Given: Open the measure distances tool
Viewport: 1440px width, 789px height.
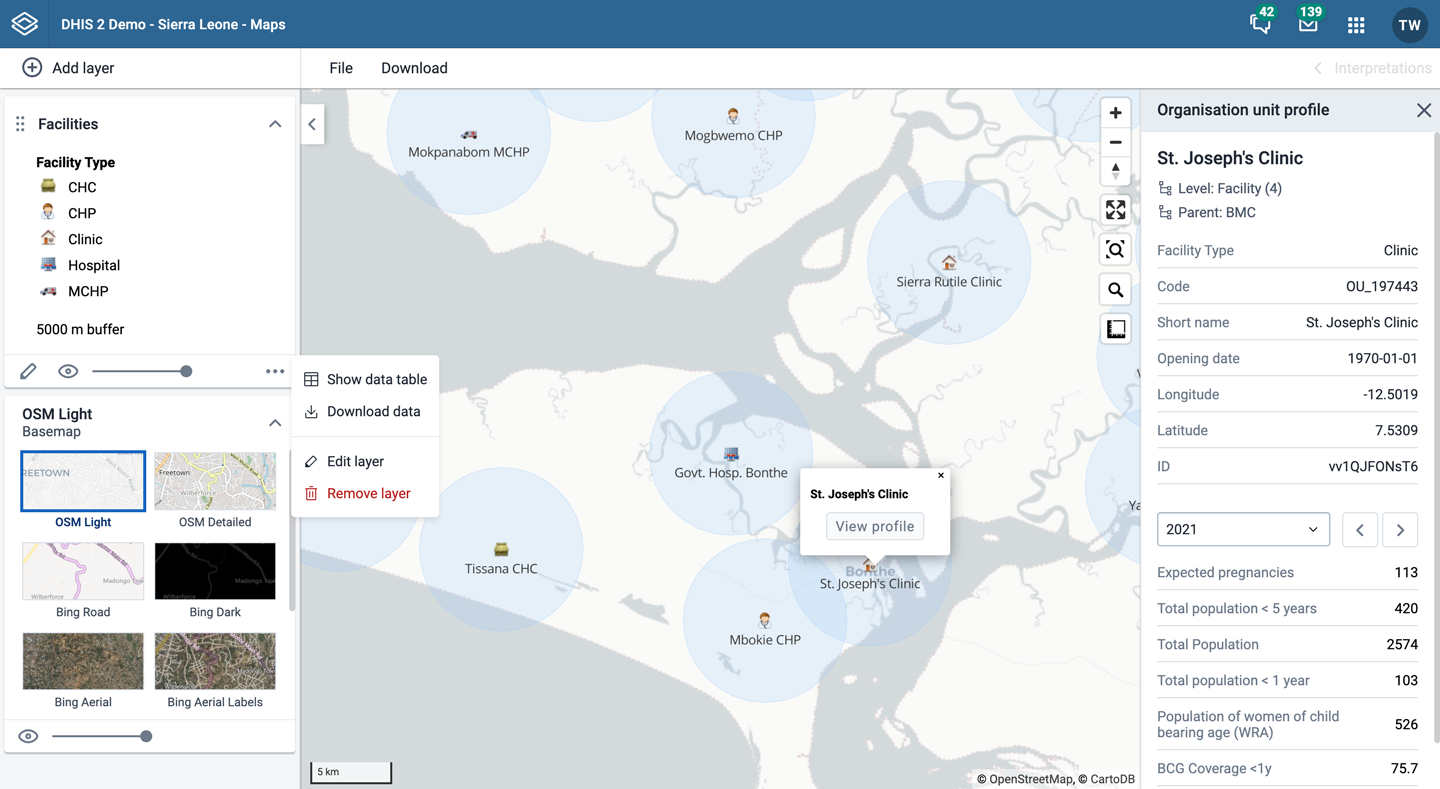Looking at the screenshot, I should [x=1116, y=329].
